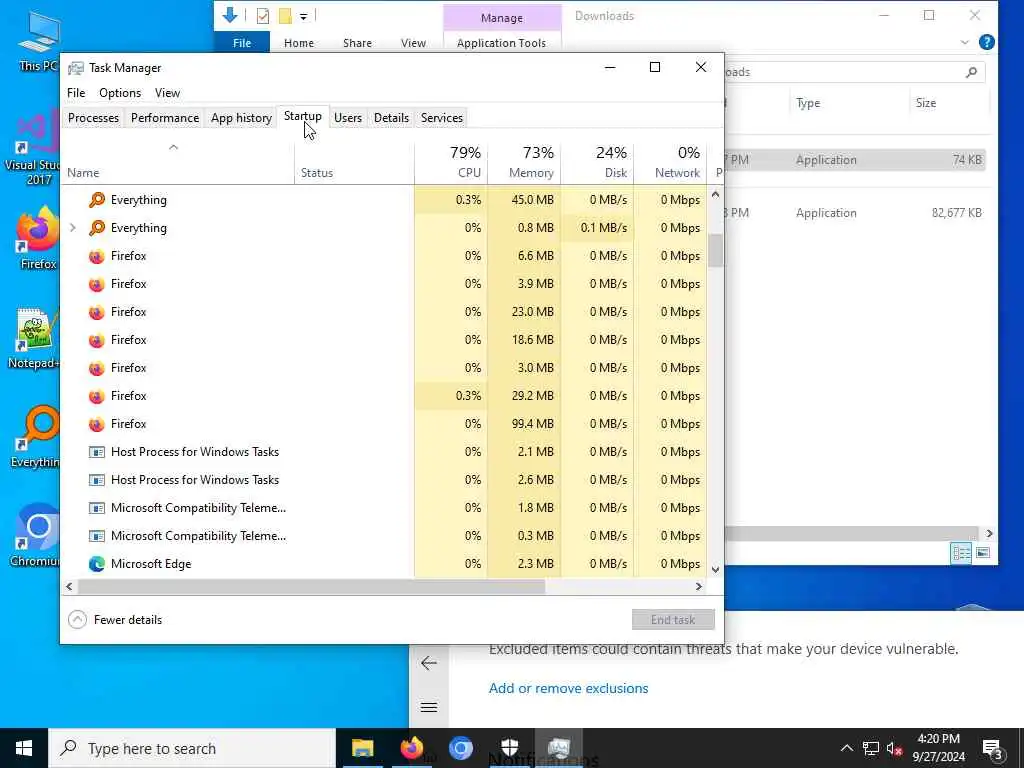Open Home tab in File Explorer ribbon
This screenshot has width=1024, height=768.
[298, 42]
